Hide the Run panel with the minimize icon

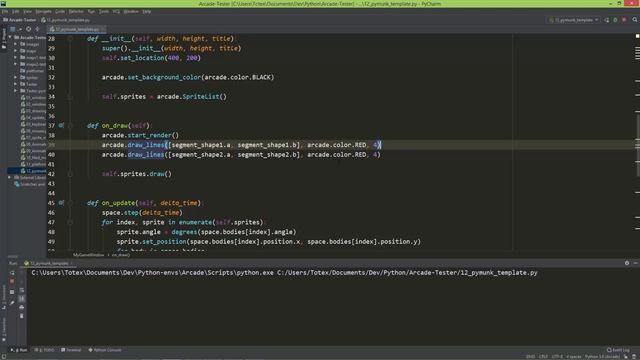point(636,263)
